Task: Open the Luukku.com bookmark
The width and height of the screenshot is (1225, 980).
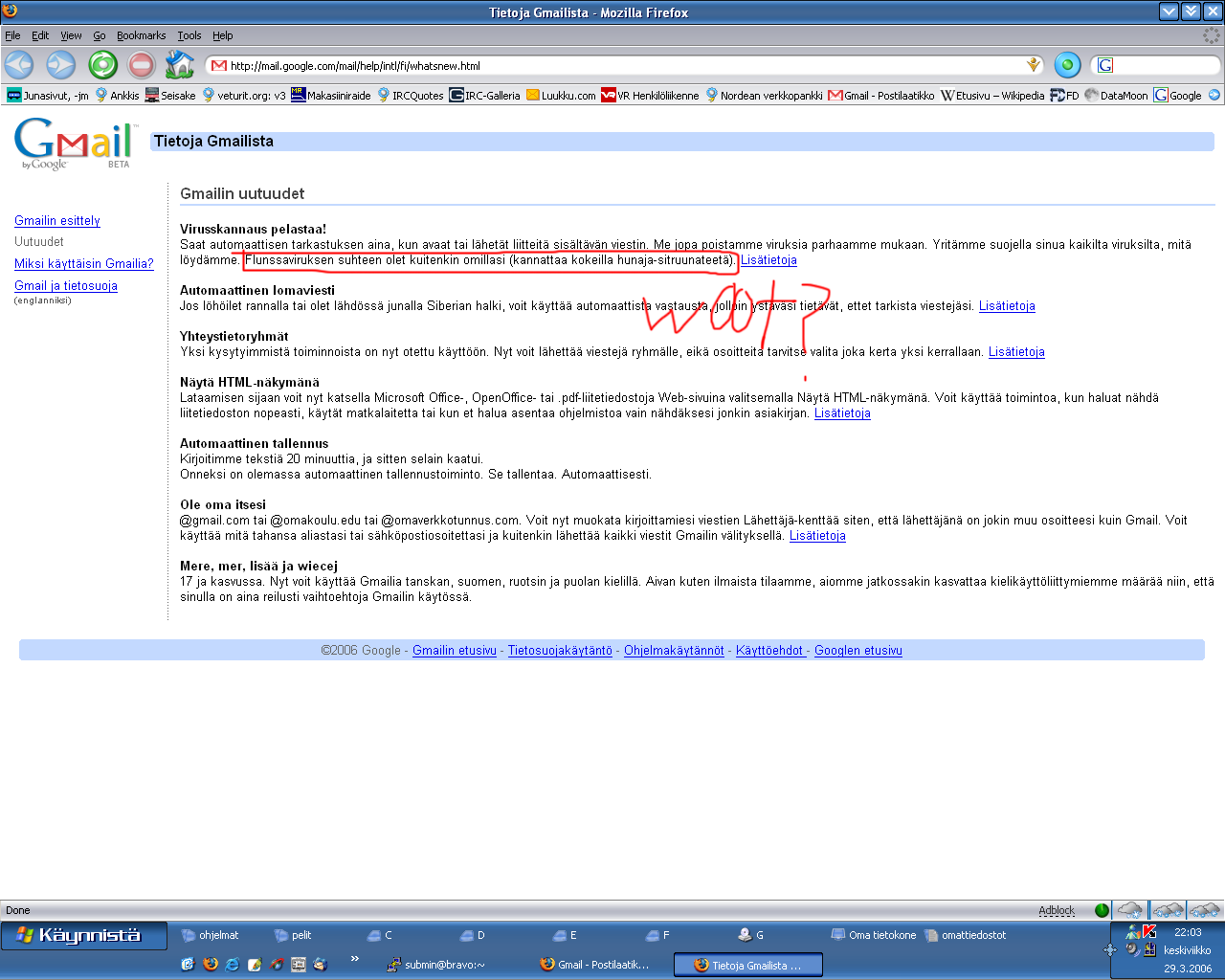Action: coord(562,95)
